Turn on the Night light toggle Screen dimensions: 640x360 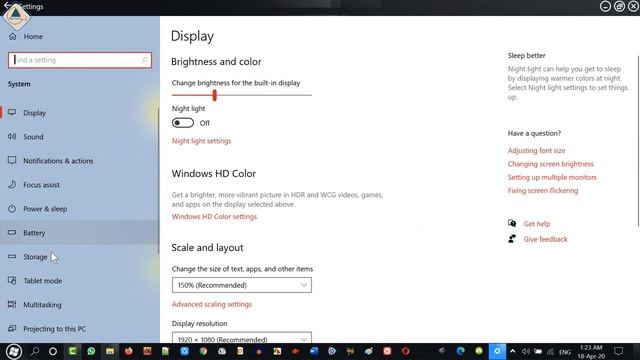pyautogui.click(x=182, y=123)
